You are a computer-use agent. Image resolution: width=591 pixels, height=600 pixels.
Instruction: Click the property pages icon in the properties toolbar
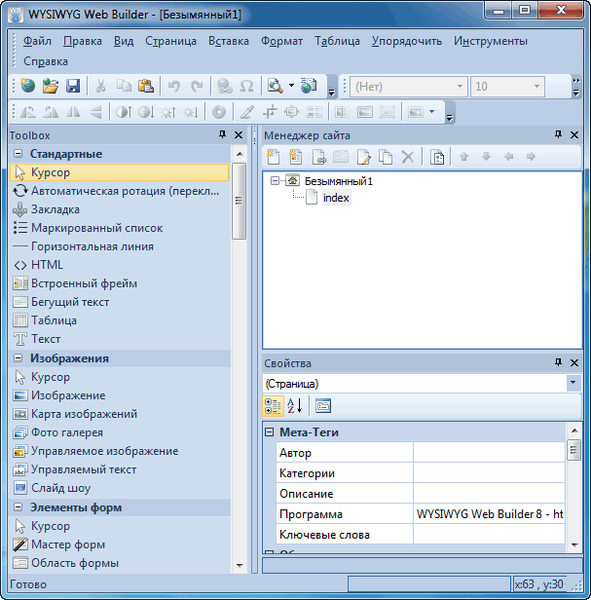[323, 406]
